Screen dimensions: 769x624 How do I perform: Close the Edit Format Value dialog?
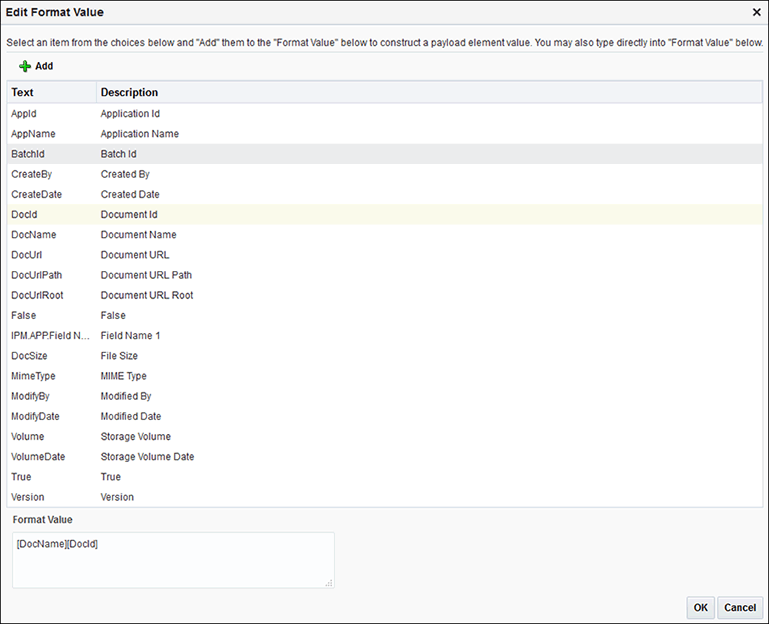[756, 12]
